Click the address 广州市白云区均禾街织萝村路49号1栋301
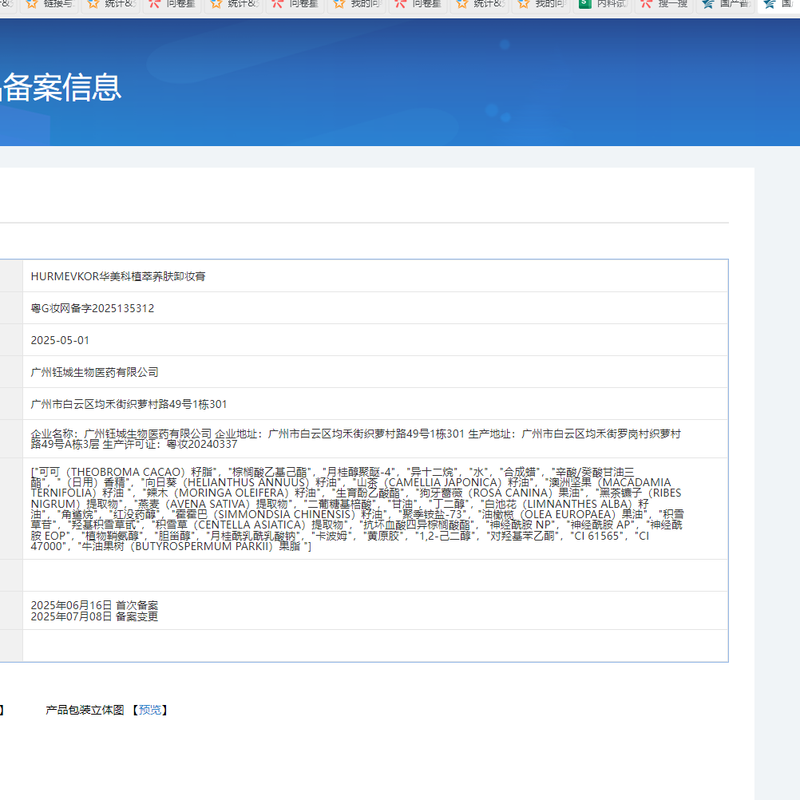Image resolution: width=800 pixels, height=800 pixels. click(x=129, y=404)
